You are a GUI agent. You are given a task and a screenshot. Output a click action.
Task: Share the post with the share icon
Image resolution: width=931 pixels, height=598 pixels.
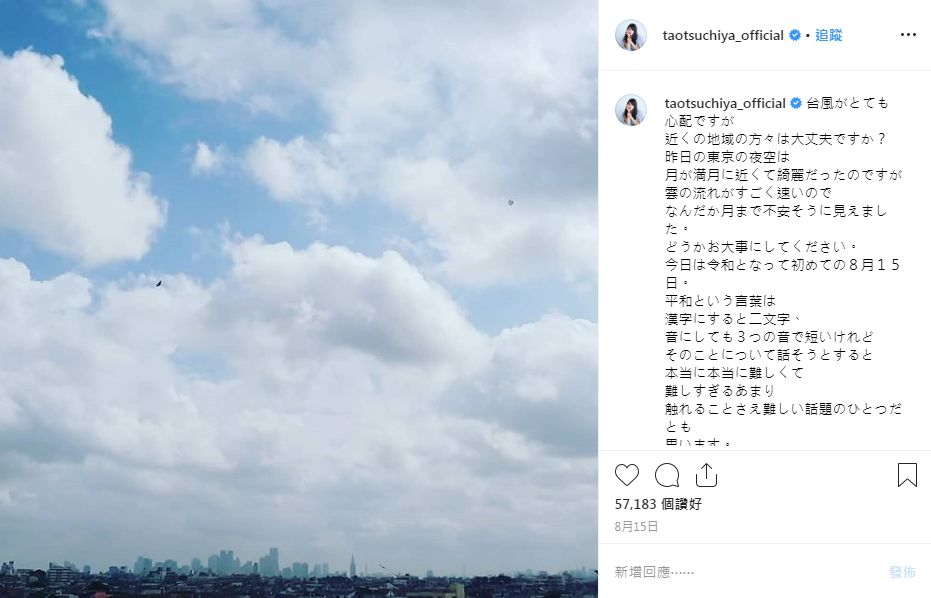tap(706, 475)
